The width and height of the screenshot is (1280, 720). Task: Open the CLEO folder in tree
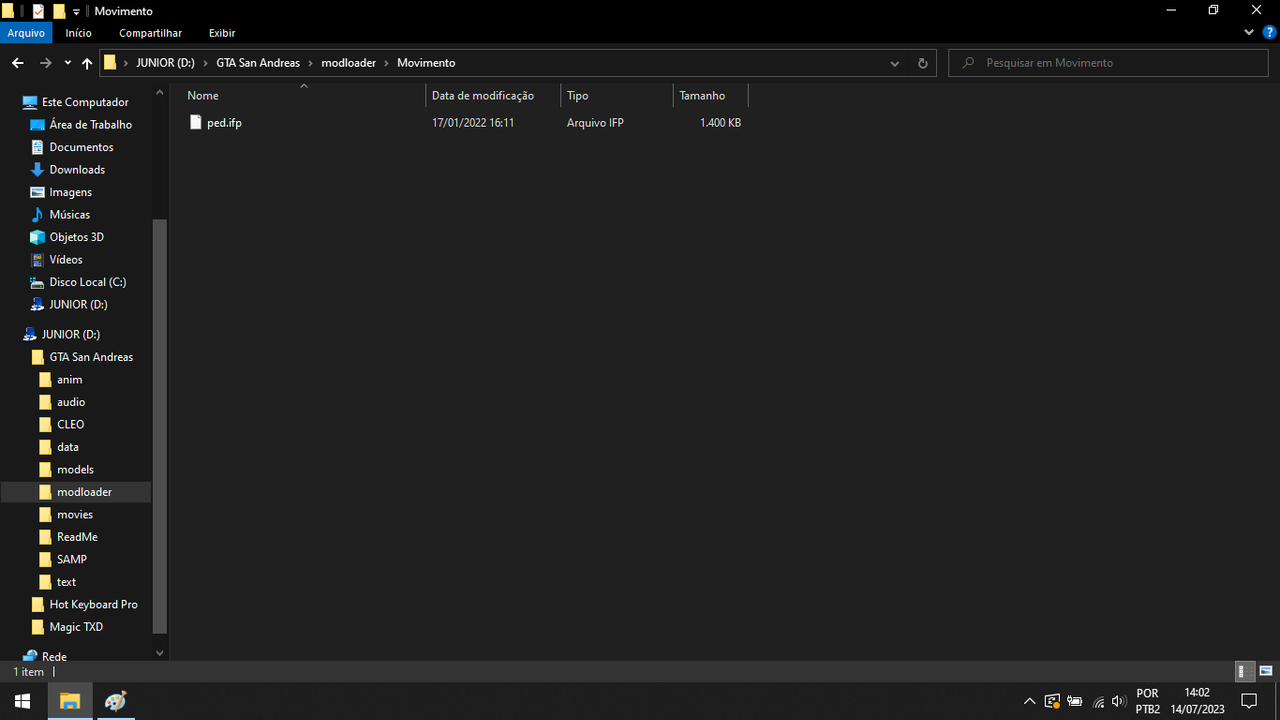click(x=70, y=425)
